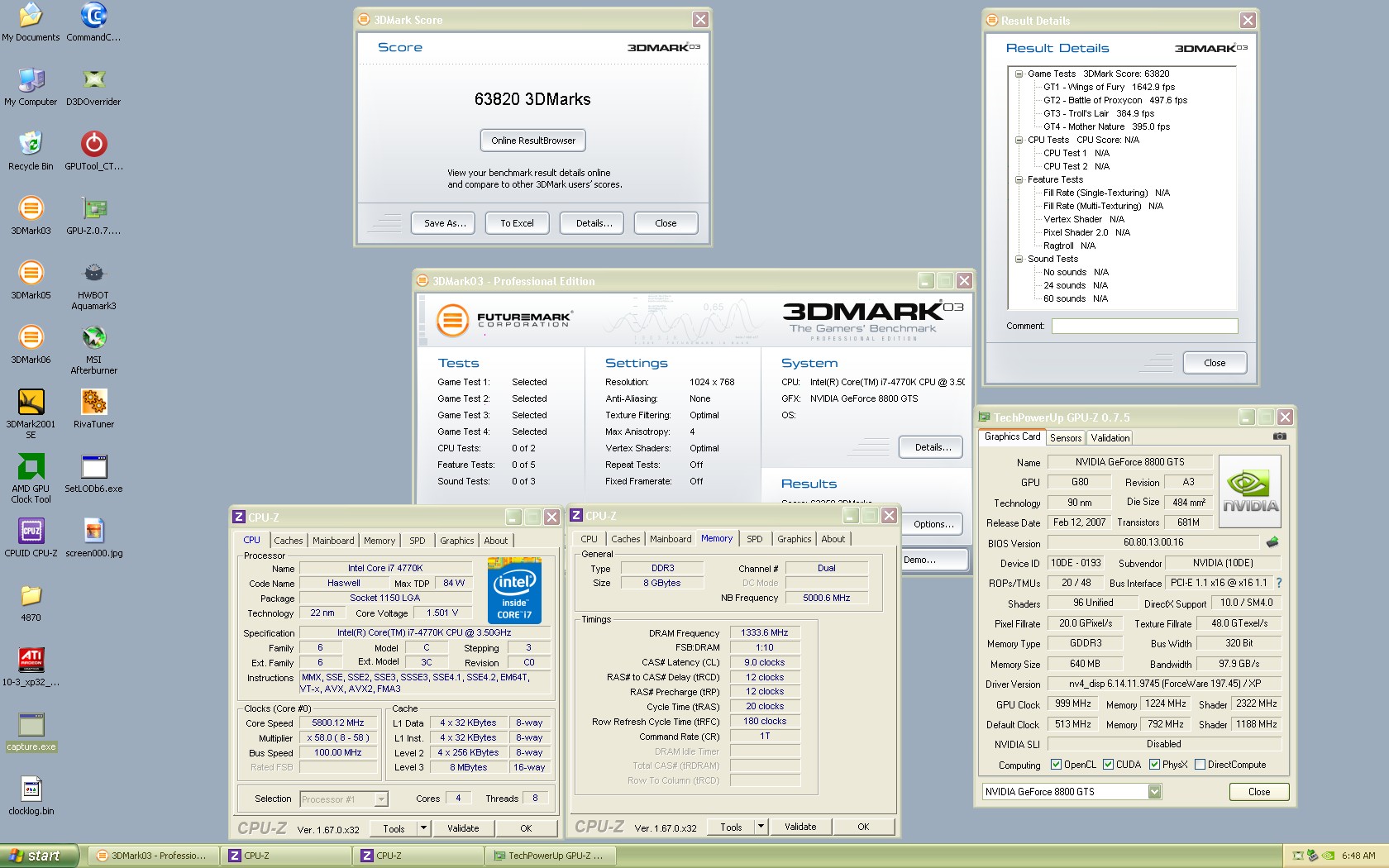Click NVIDIA logo in GPU-Z

[x=1250, y=492]
